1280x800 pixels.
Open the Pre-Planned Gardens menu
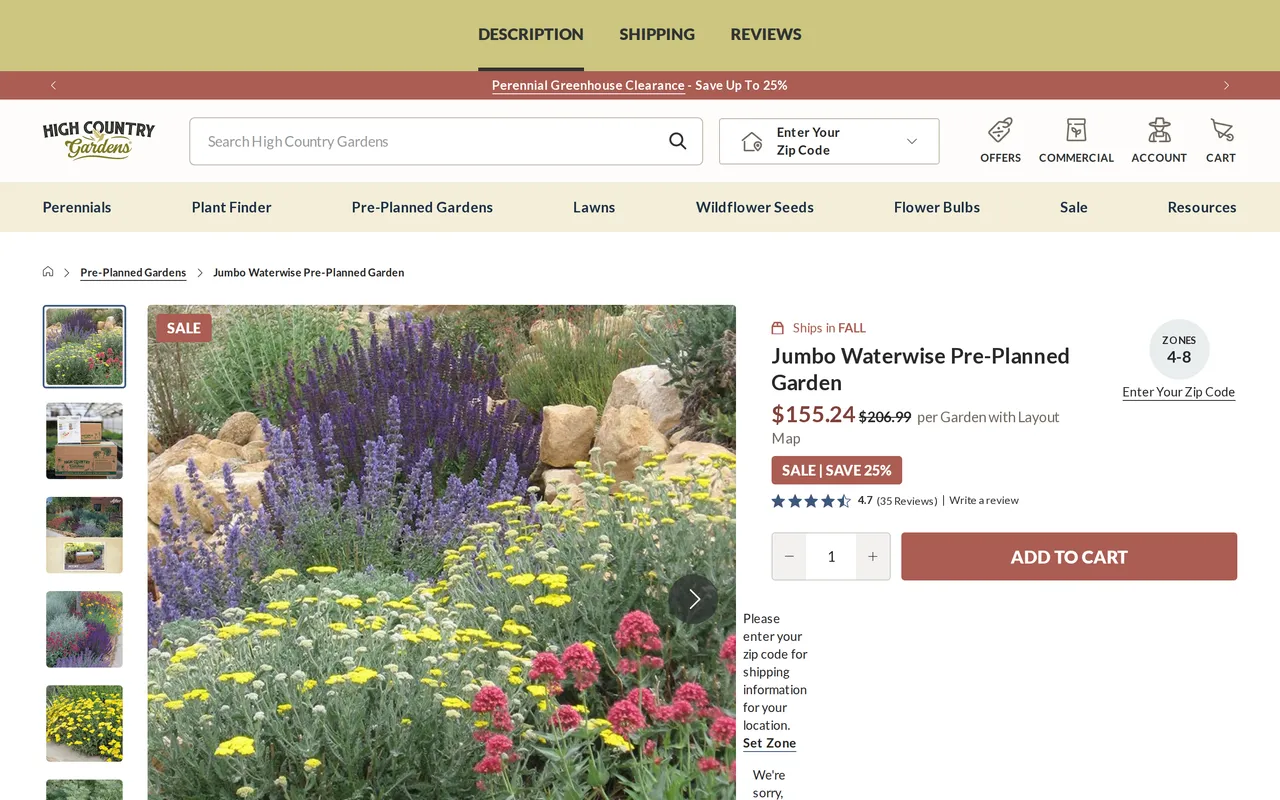422,207
